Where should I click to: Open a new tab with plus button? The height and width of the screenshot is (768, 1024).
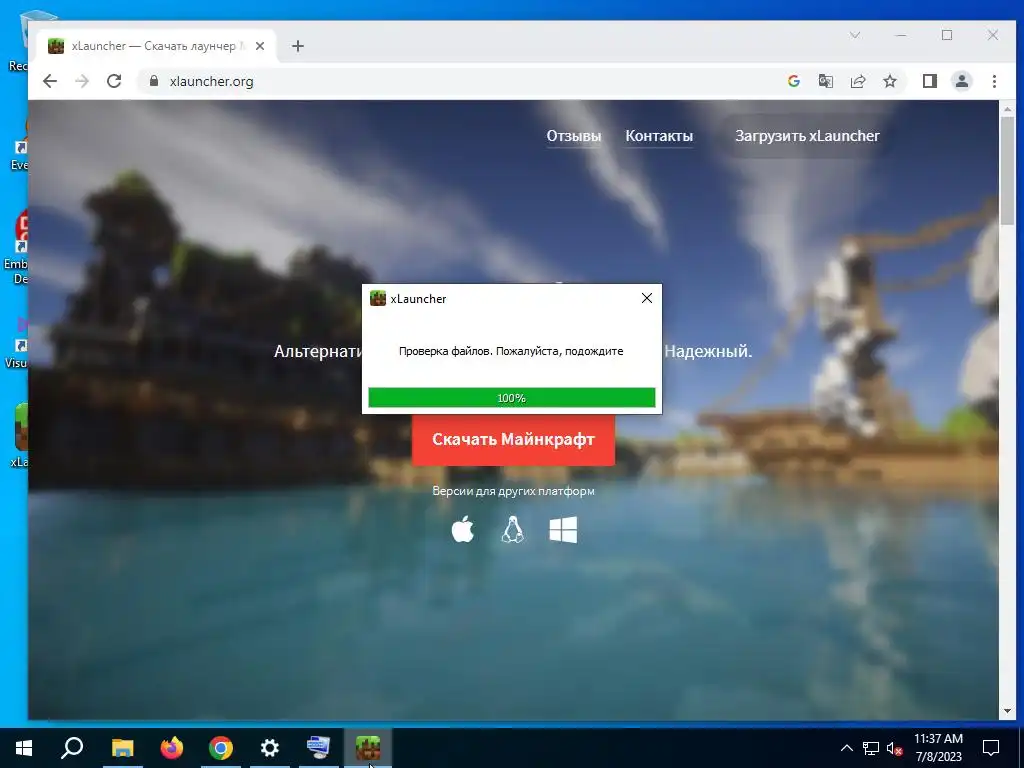pyautogui.click(x=298, y=46)
